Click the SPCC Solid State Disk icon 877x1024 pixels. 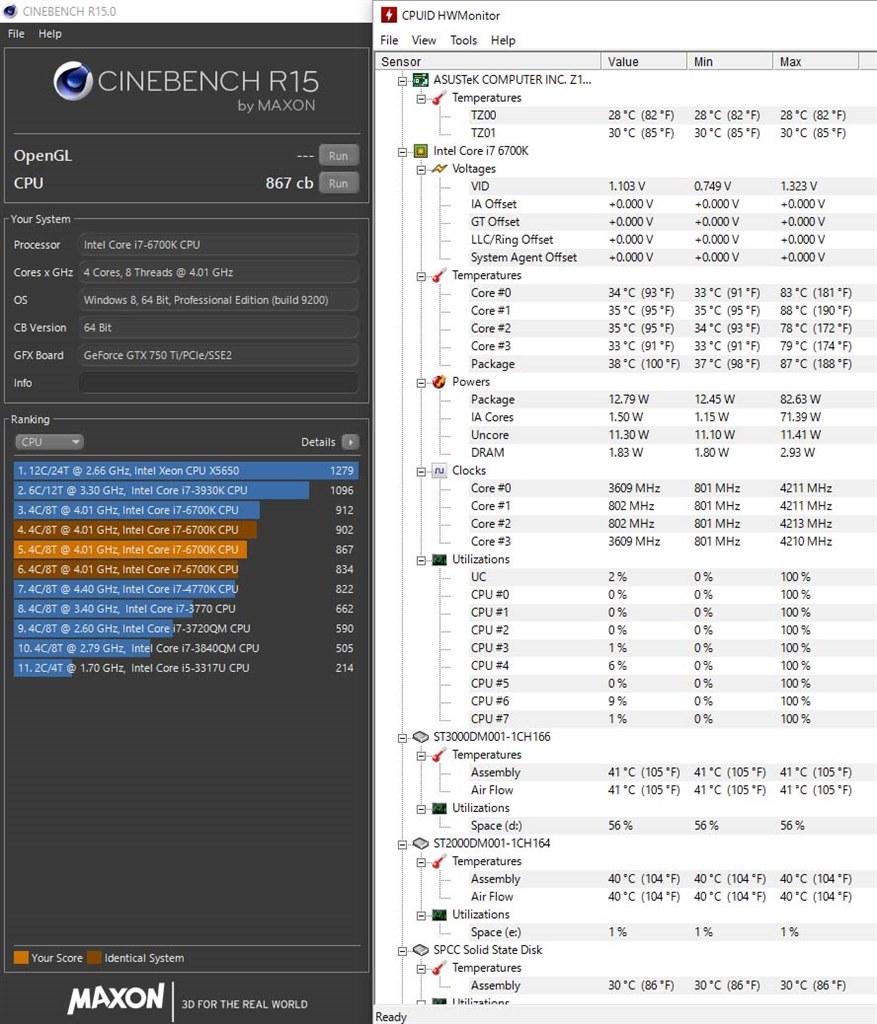point(421,950)
